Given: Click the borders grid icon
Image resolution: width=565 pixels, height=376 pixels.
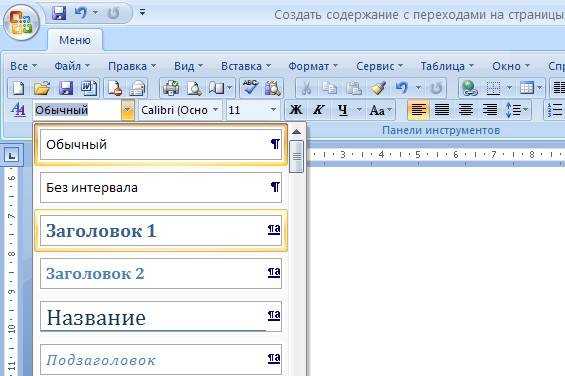Looking at the screenshot, I should click(493, 88).
